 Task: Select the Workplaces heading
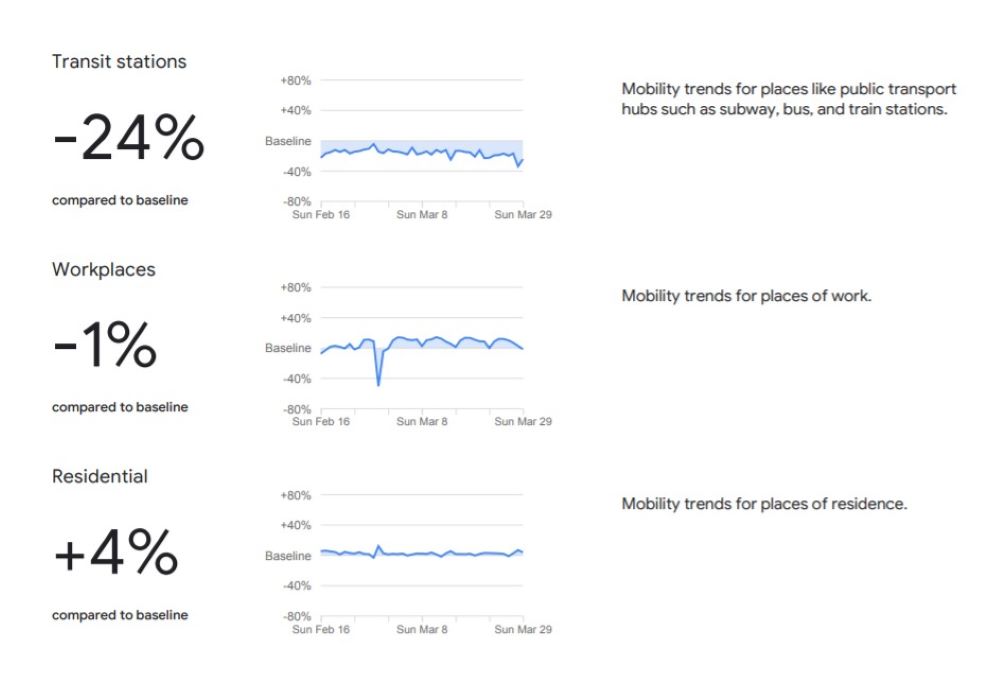[104, 270]
